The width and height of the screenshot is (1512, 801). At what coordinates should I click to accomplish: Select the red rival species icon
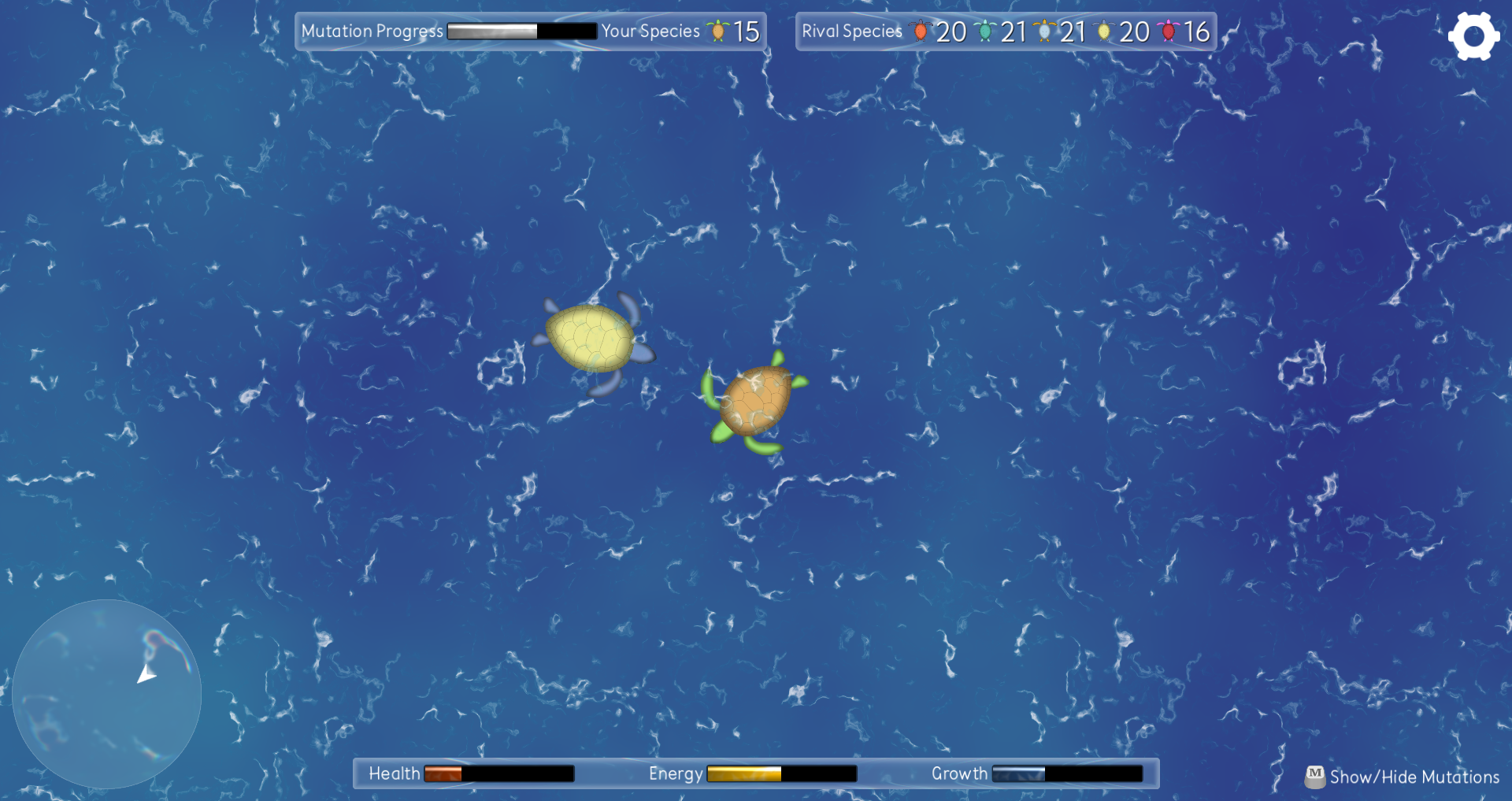tap(920, 32)
